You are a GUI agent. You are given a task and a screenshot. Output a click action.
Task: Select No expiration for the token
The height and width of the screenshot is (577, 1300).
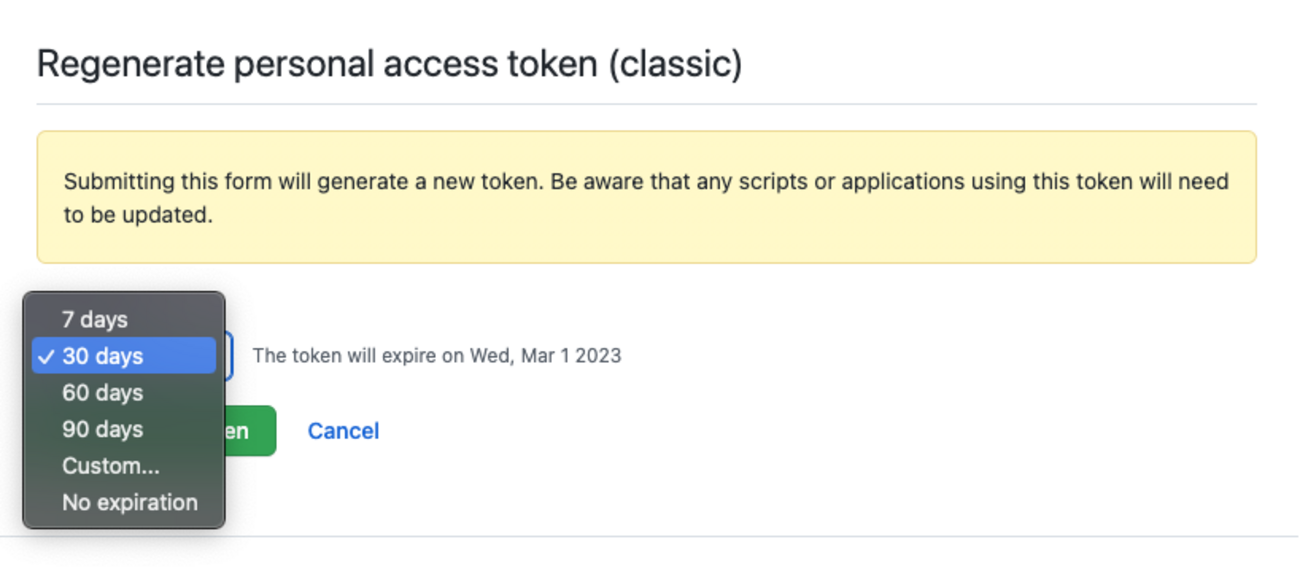click(130, 503)
